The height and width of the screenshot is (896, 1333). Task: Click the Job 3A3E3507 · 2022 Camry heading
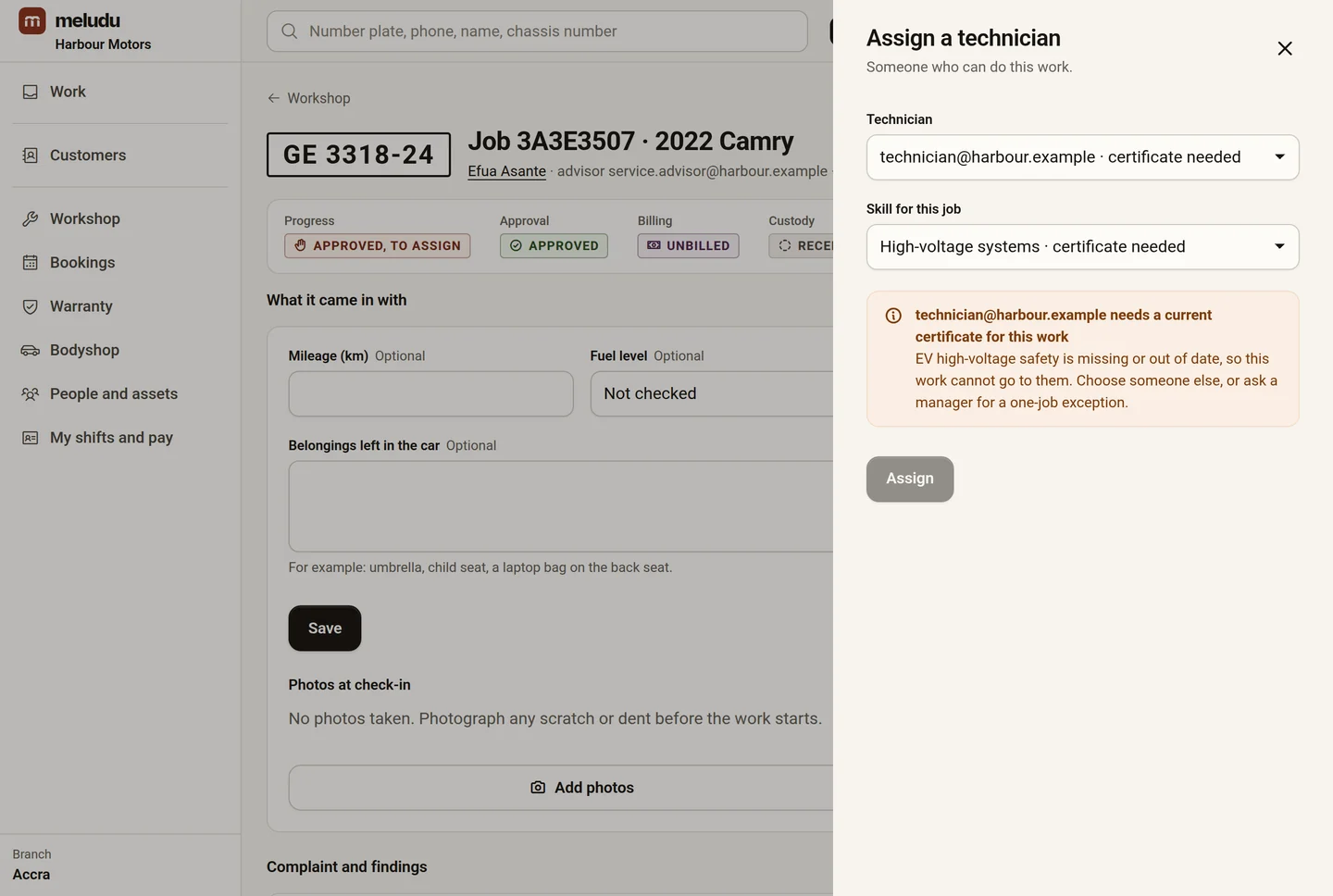[630, 142]
